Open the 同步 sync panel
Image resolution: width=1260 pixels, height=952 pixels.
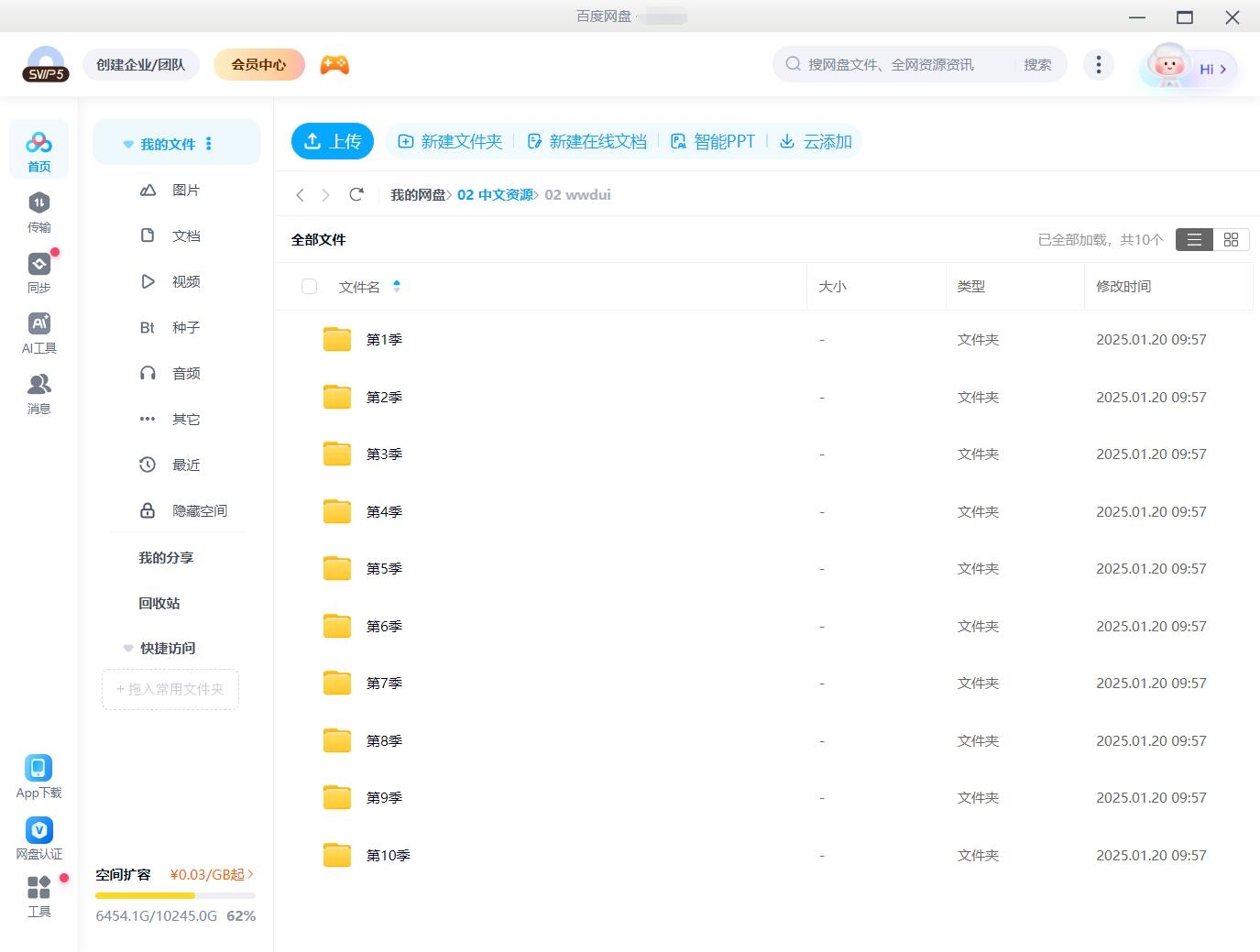point(38,271)
